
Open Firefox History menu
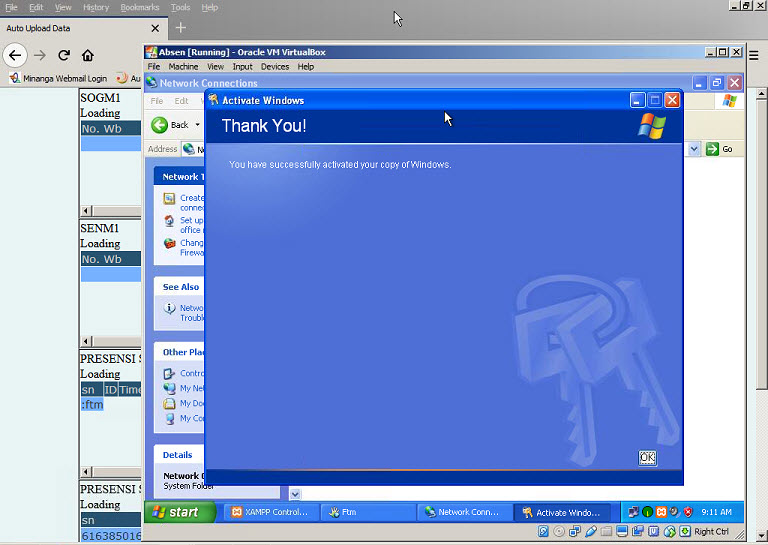(x=96, y=7)
